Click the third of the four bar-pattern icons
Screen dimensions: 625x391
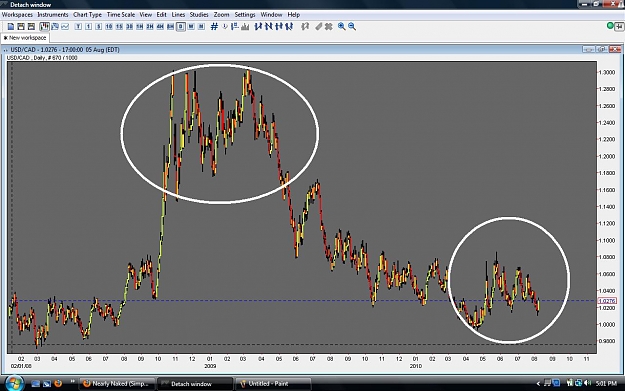click(x=279, y=27)
